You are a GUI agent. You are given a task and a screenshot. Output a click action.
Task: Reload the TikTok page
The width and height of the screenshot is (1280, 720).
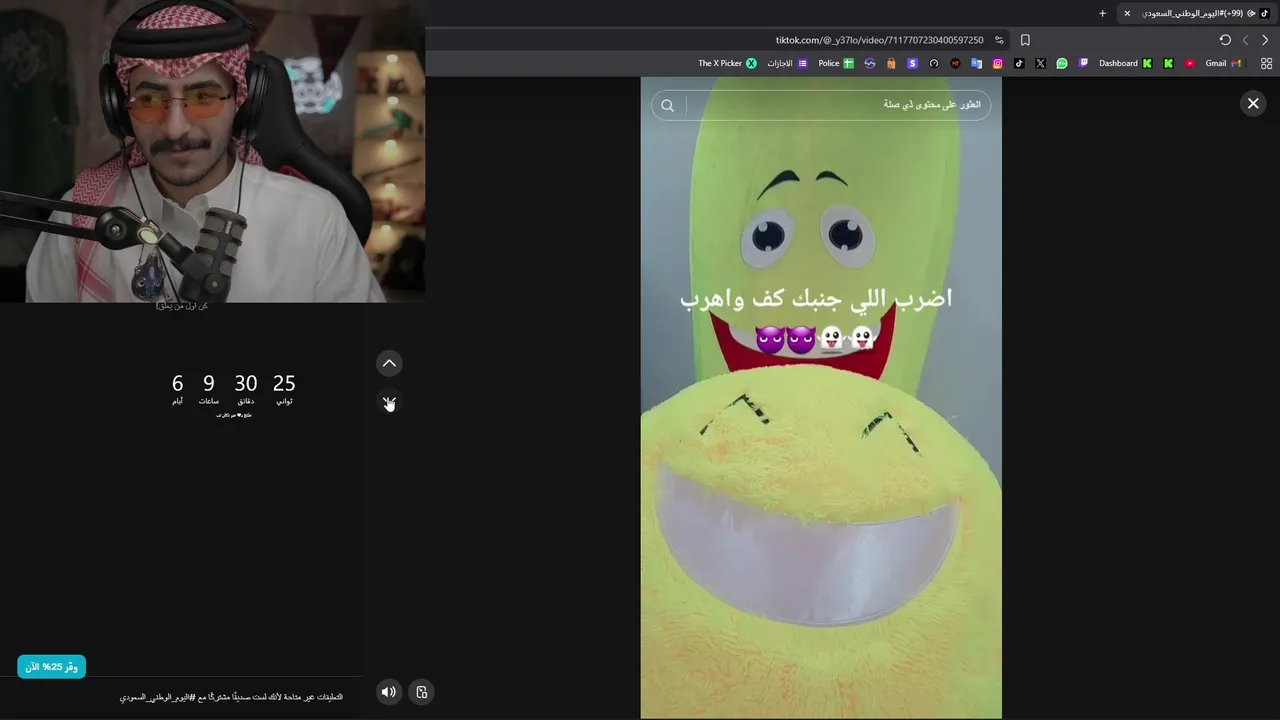point(1225,40)
